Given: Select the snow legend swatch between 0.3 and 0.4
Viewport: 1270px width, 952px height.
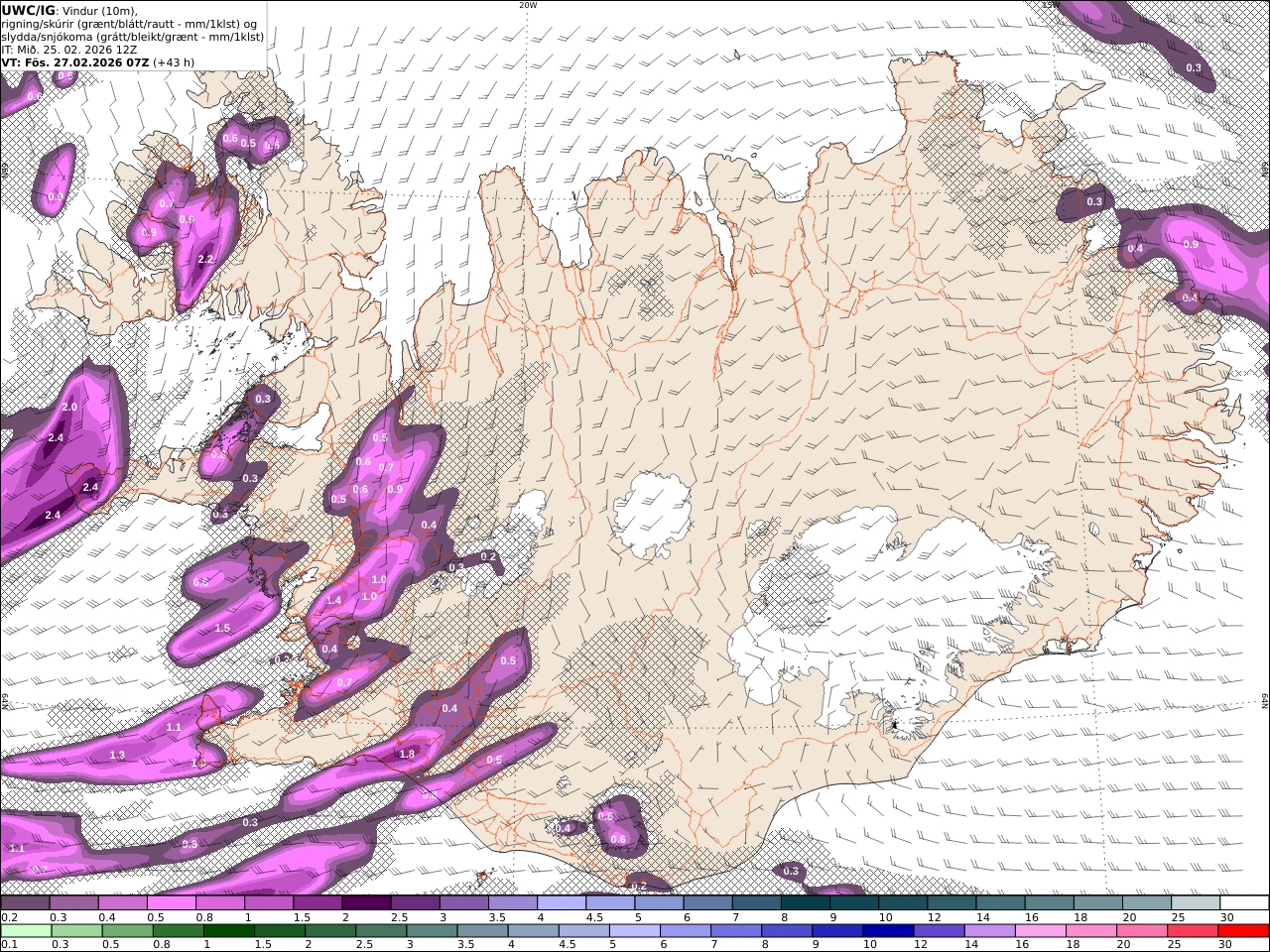Looking at the screenshot, I should pyautogui.click(x=73, y=902).
